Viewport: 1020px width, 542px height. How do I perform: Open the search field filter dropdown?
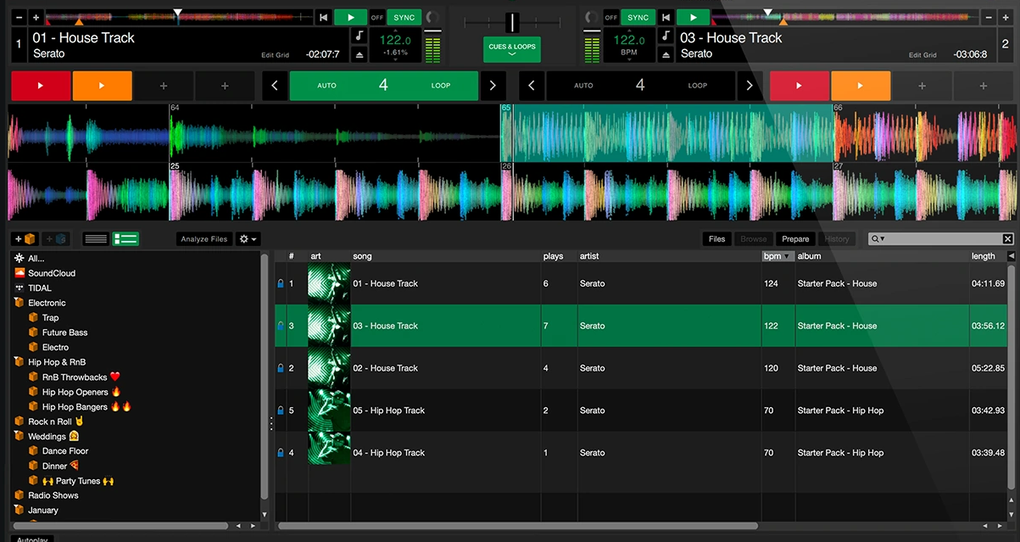[x=877, y=239]
